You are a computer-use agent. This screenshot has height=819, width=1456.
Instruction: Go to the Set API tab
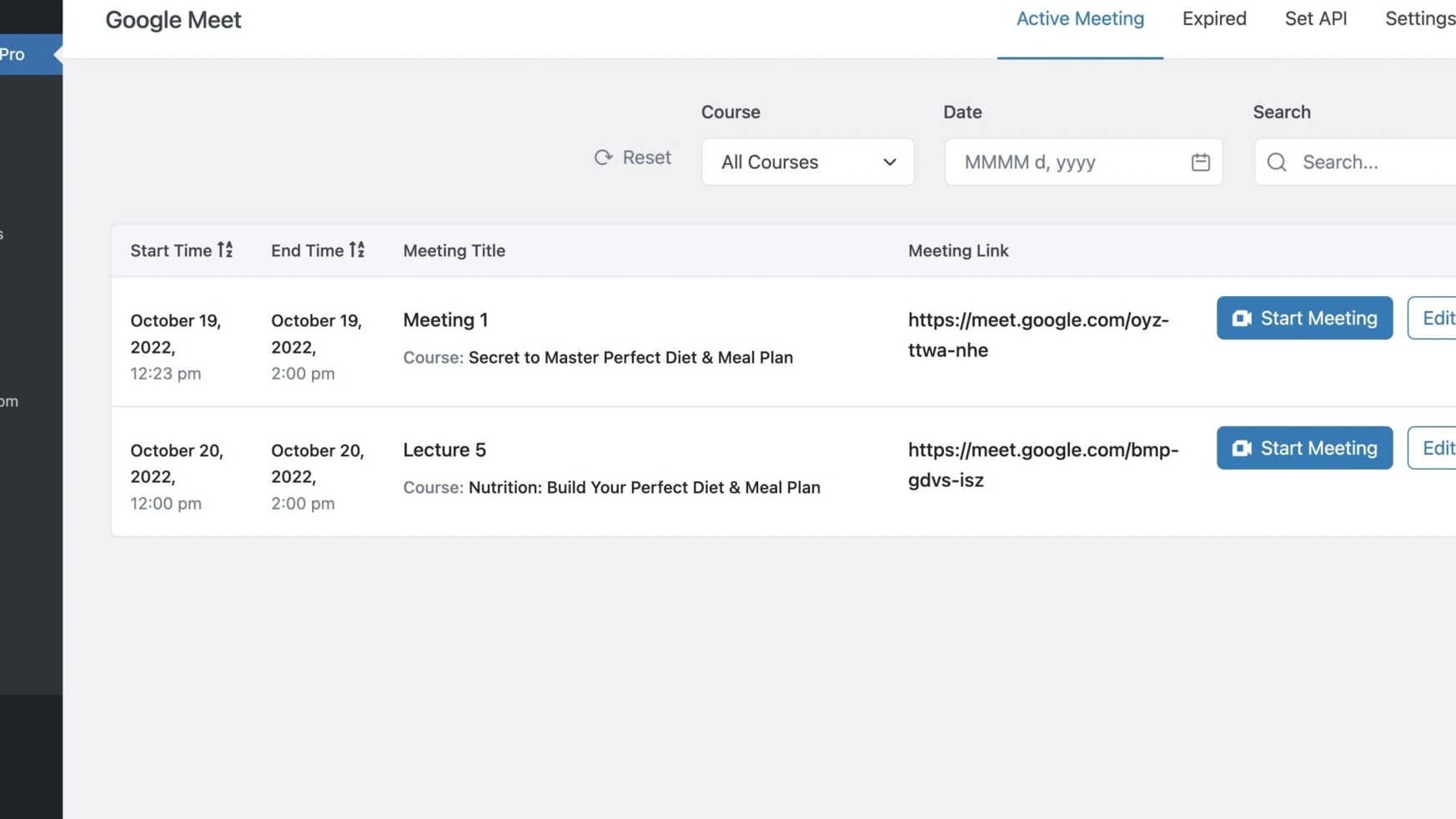1315,19
